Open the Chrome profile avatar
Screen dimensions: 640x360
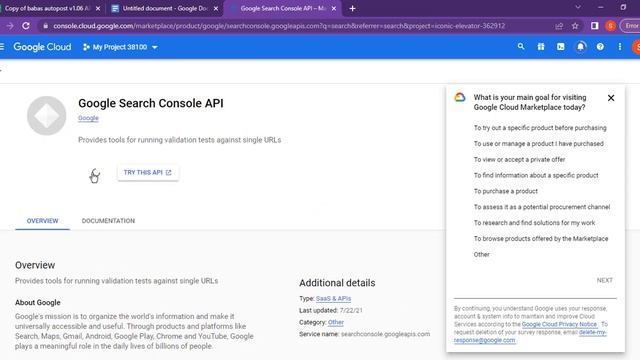click(611, 26)
